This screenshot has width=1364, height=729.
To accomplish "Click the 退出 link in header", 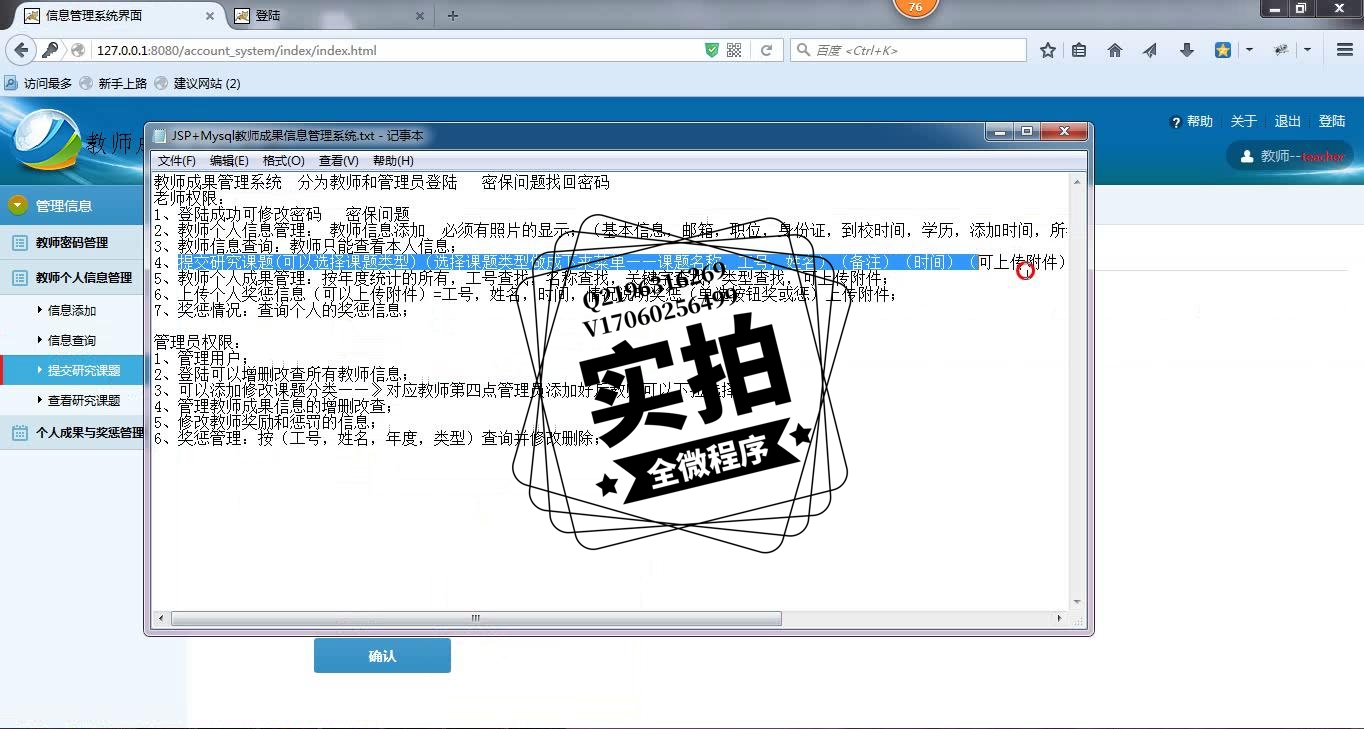I will [x=1288, y=121].
